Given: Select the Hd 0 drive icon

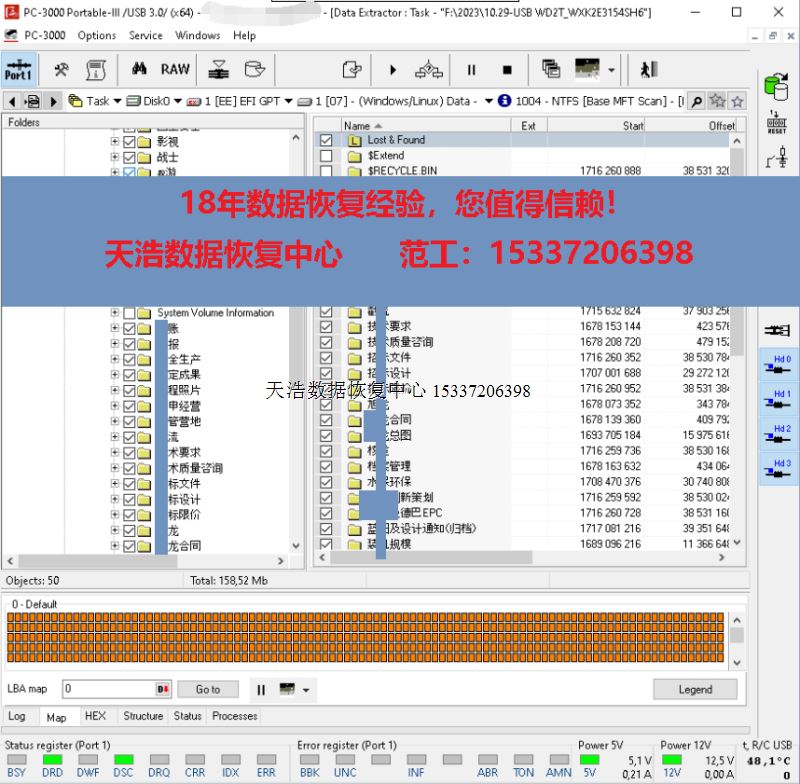Looking at the screenshot, I should (x=776, y=362).
